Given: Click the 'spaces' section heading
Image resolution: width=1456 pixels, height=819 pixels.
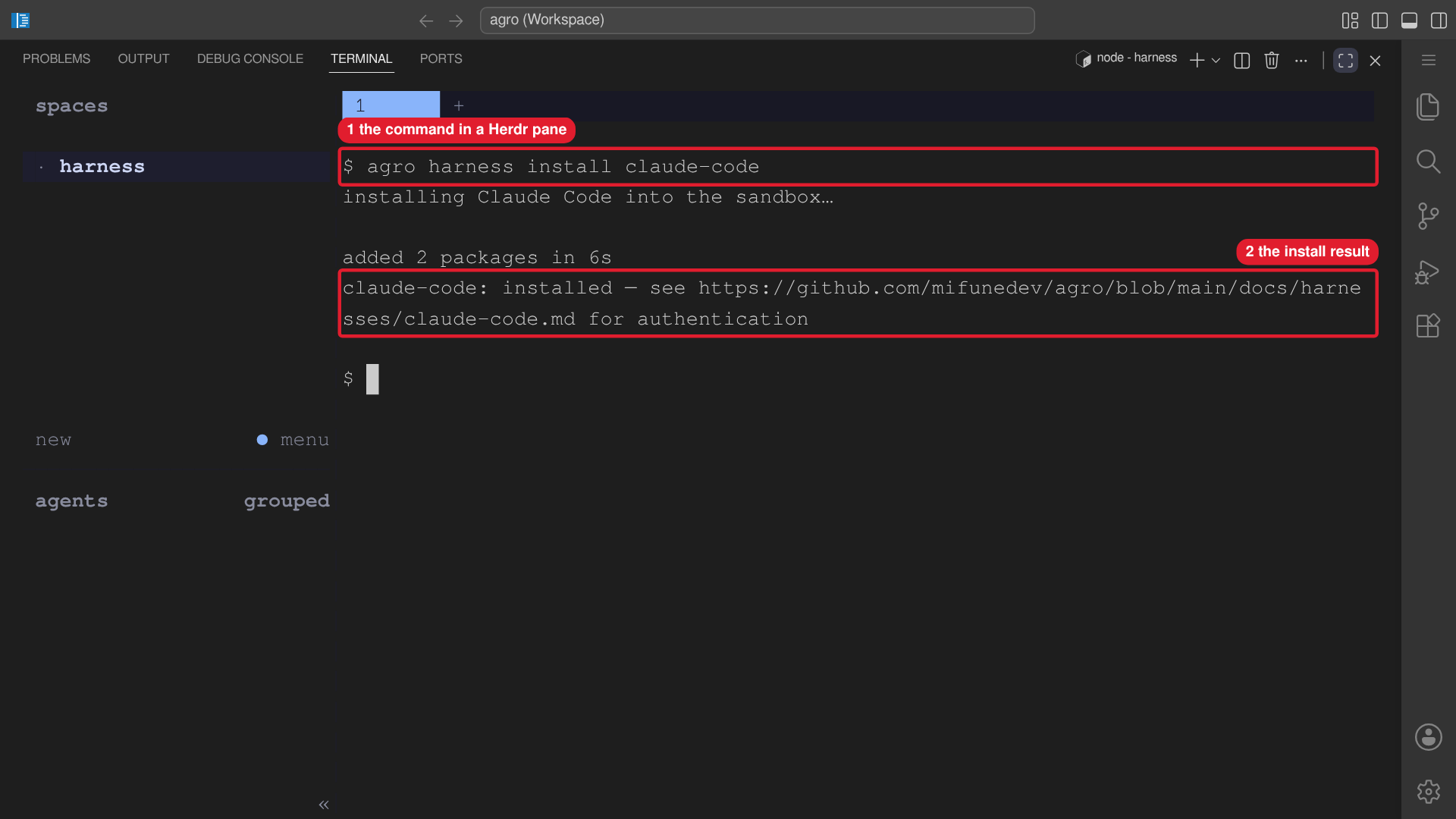Looking at the screenshot, I should 71,106.
